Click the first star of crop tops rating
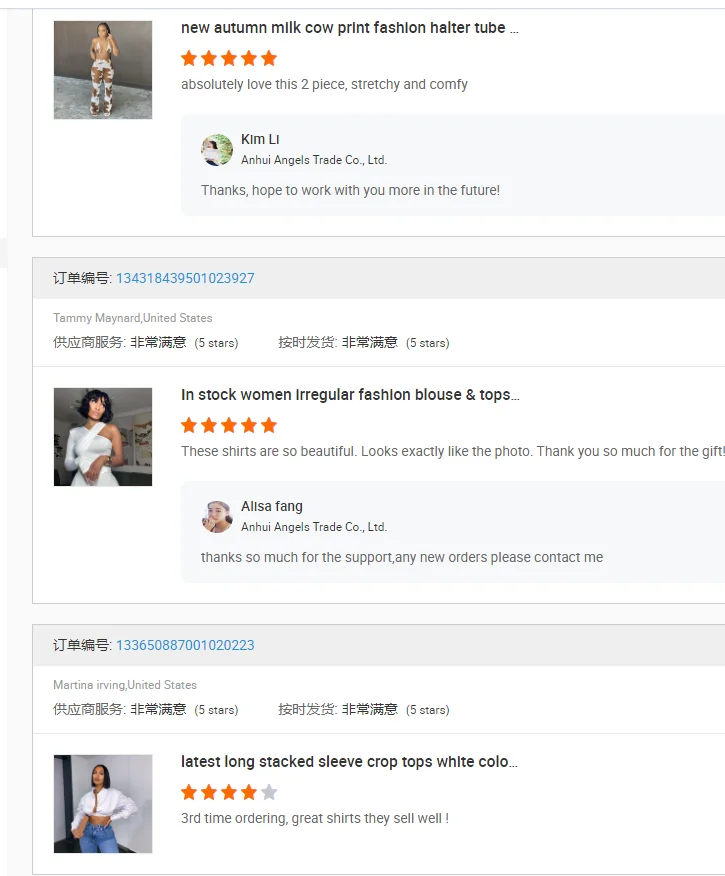This screenshot has height=876, width=725. point(189,792)
